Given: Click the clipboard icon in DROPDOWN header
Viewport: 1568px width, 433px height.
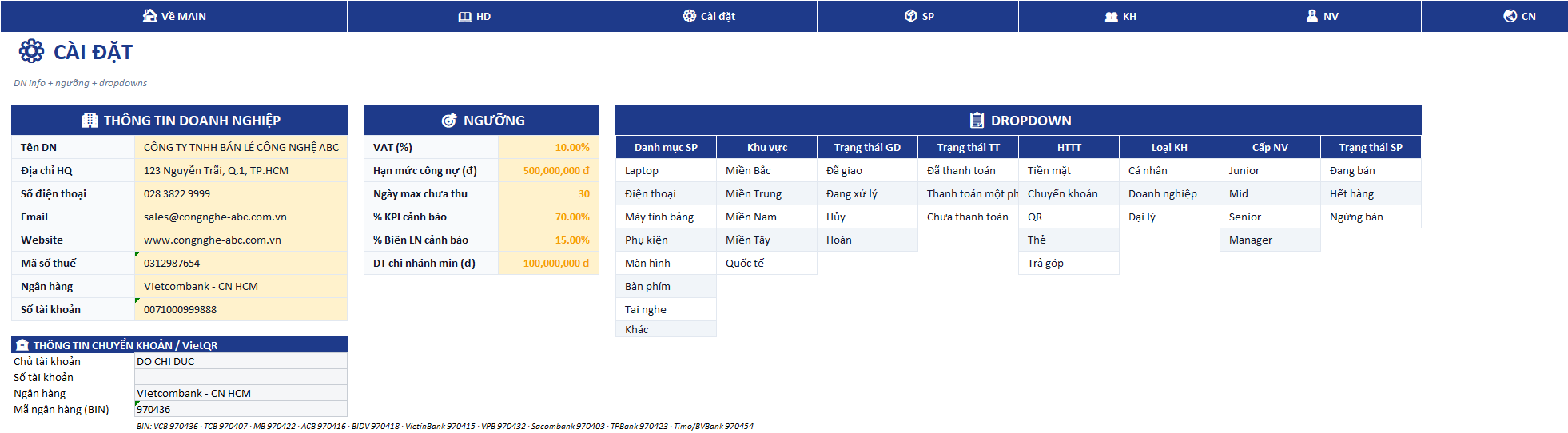Looking at the screenshot, I should (977, 121).
